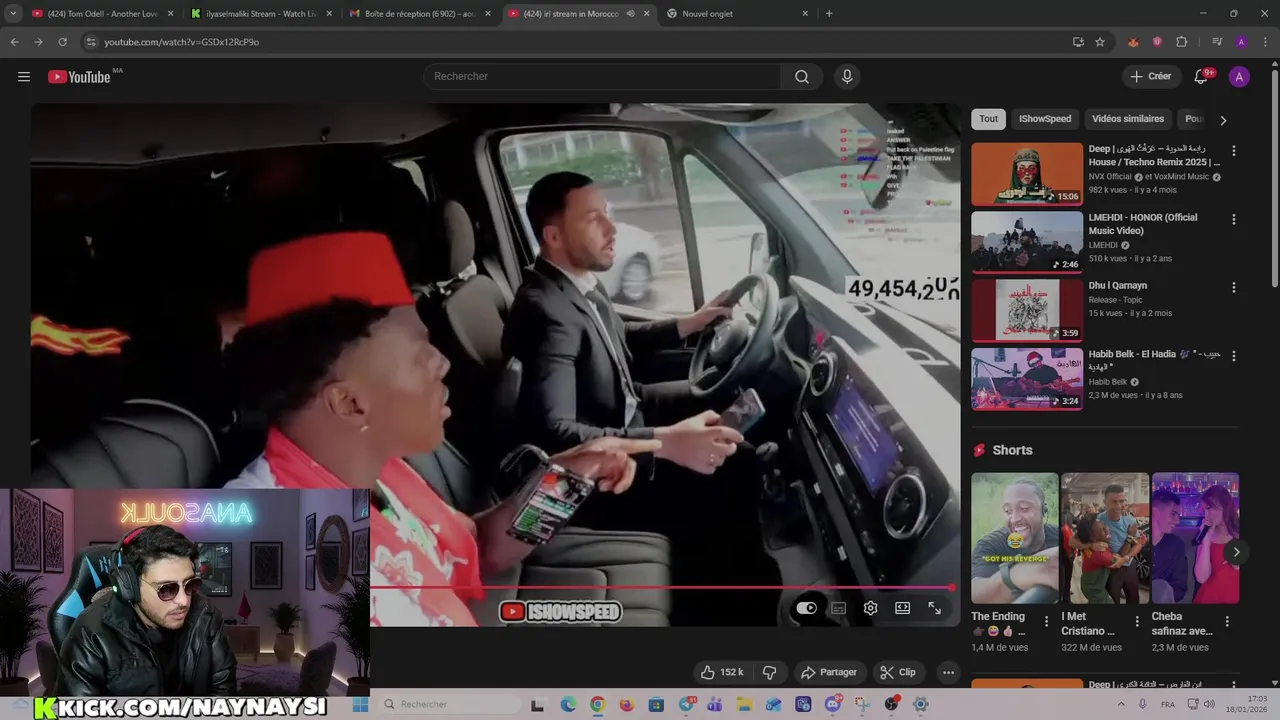The height and width of the screenshot is (720, 1280).
Task: Go back to the previous page
Action: click(x=14, y=42)
